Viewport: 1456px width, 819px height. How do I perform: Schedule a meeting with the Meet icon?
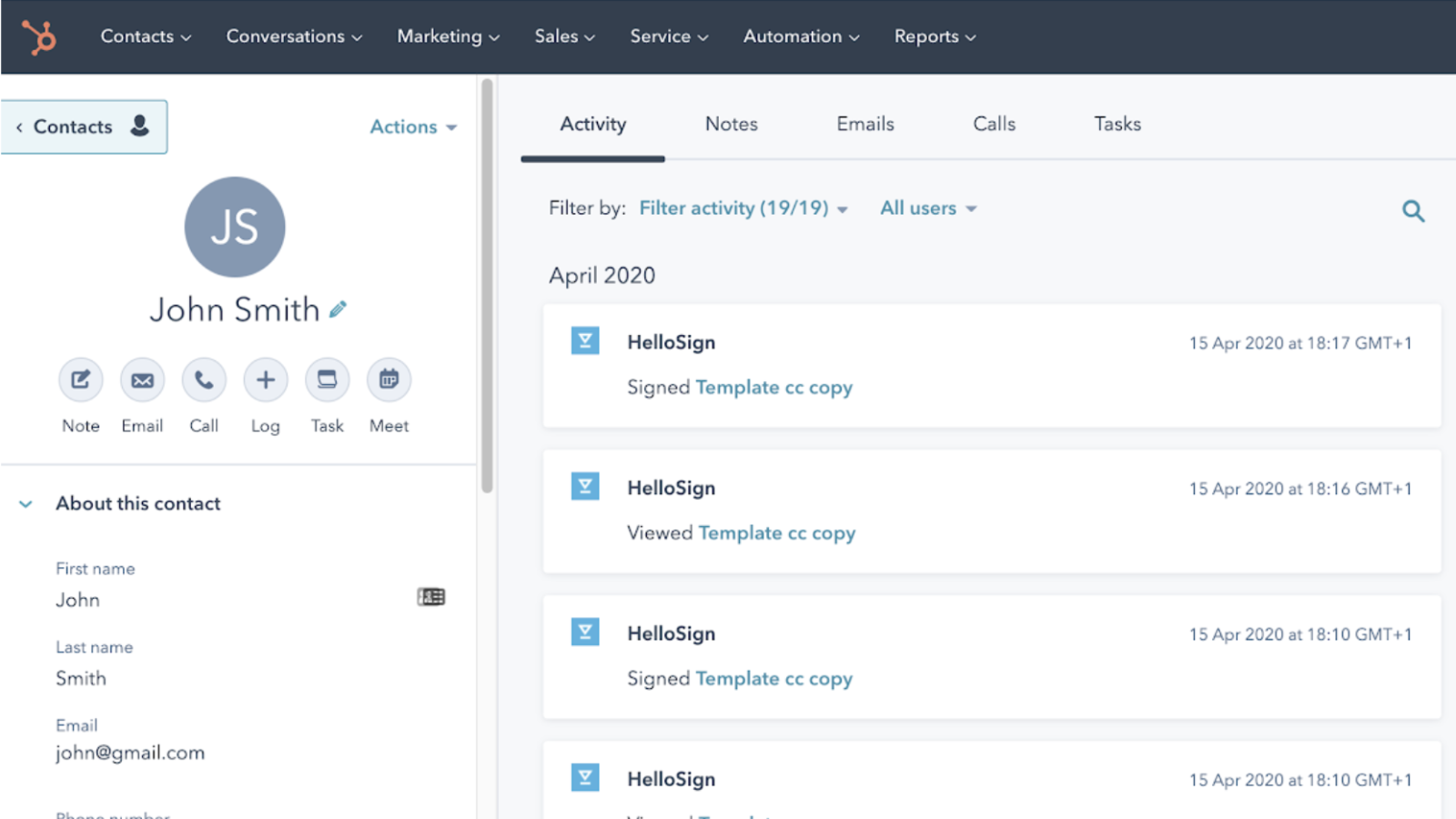389,380
